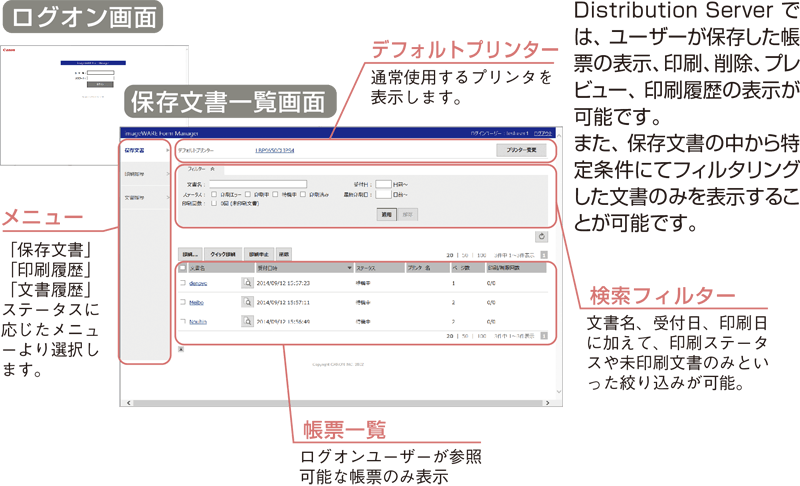Click the 最終印刷日 days input field
Image resolution: width=800 pixels, height=486 pixels.
coord(383,194)
